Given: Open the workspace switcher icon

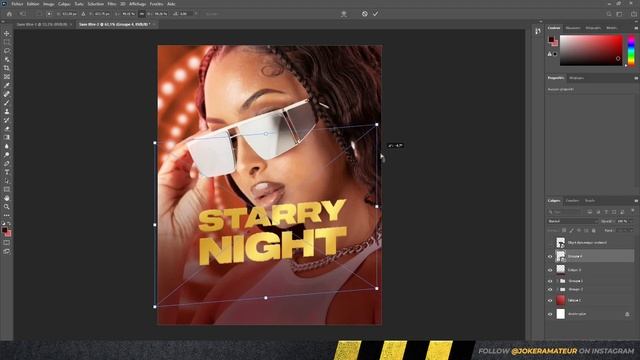Looking at the screenshot, I should tap(620, 14).
